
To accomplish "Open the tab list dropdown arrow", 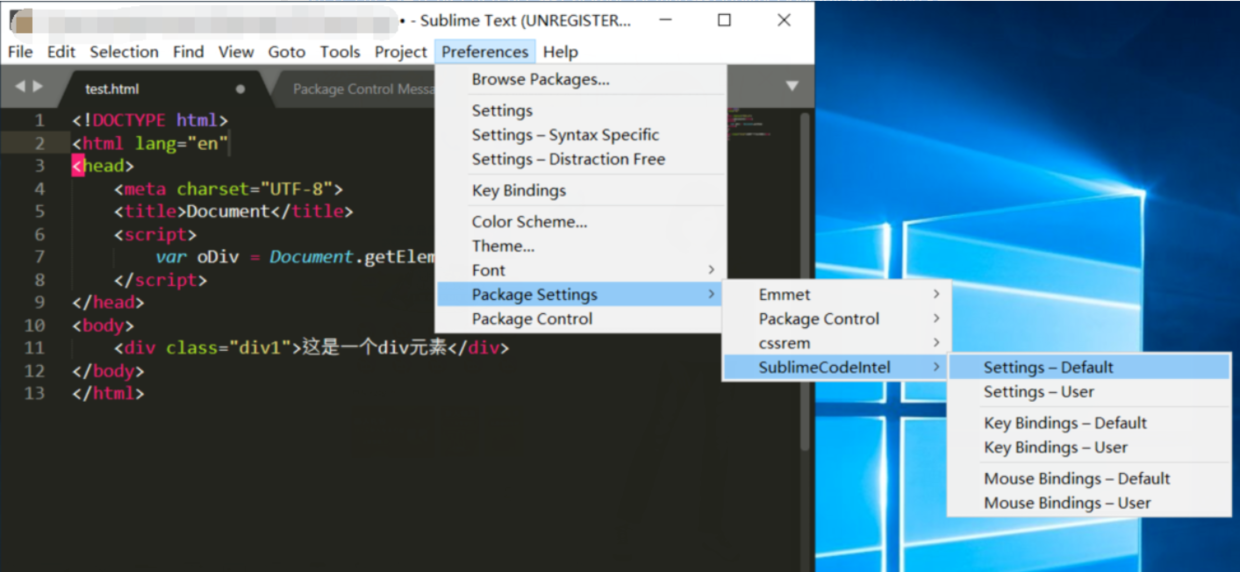I will (792, 87).
